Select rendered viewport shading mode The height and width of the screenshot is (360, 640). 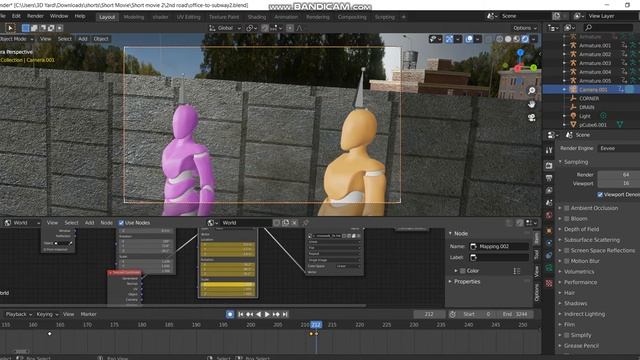tap(525, 39)
